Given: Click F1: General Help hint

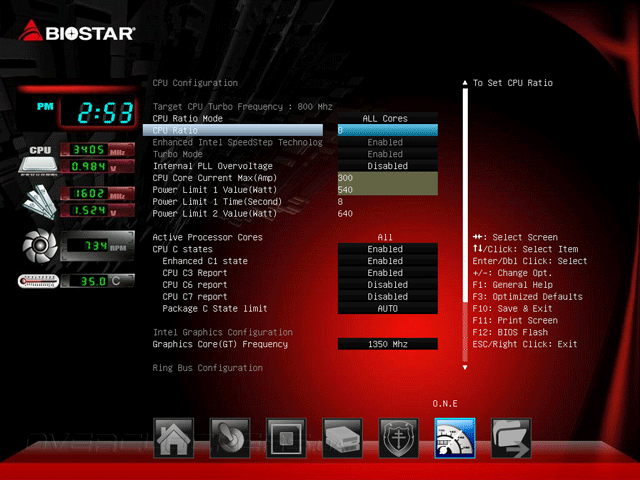Looking at the screenshot, I should (x=512, y=284).
